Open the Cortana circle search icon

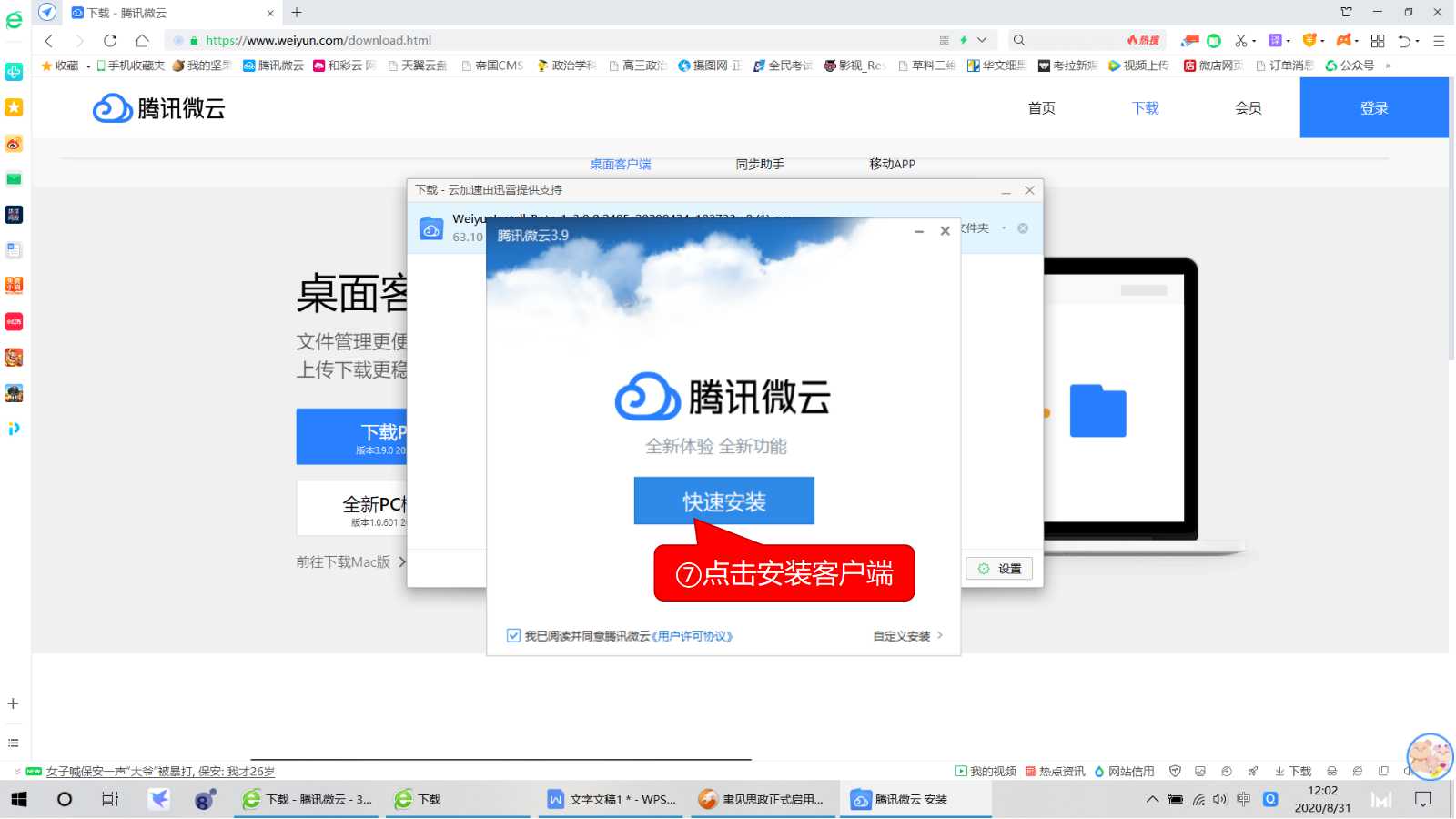(x=64, y=799)
